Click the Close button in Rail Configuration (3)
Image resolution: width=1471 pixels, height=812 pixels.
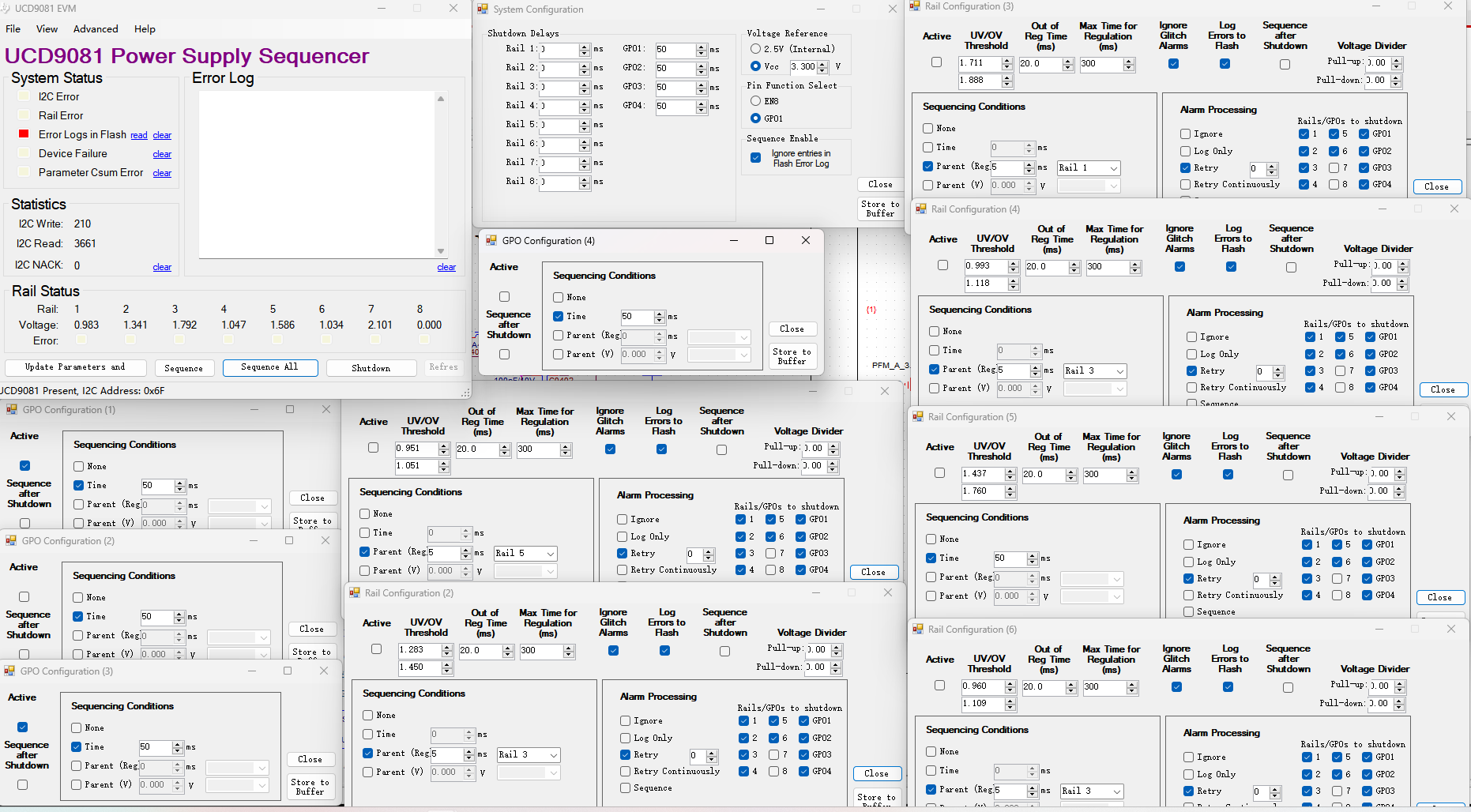pyautogui.click(x=1437, y=186)
